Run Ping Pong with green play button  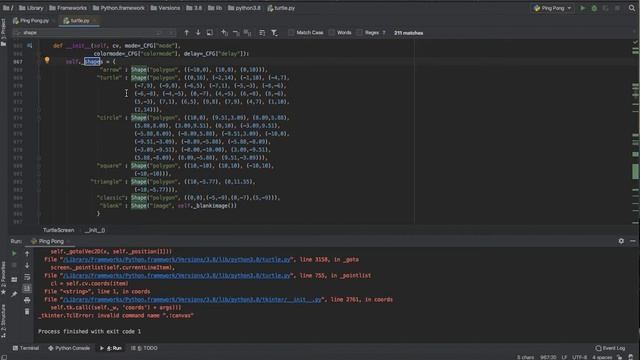tap(582, 8)
